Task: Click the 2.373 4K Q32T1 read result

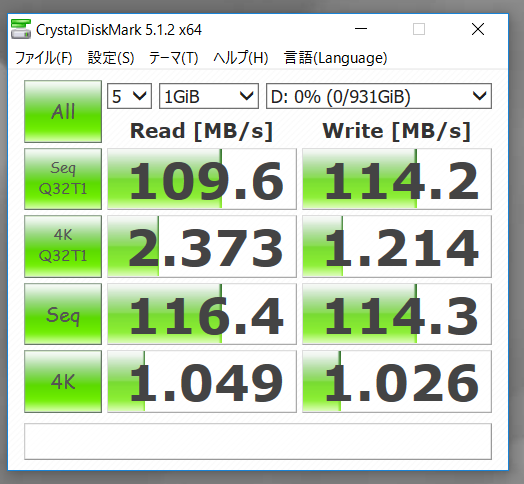Action: coord(202,246)
